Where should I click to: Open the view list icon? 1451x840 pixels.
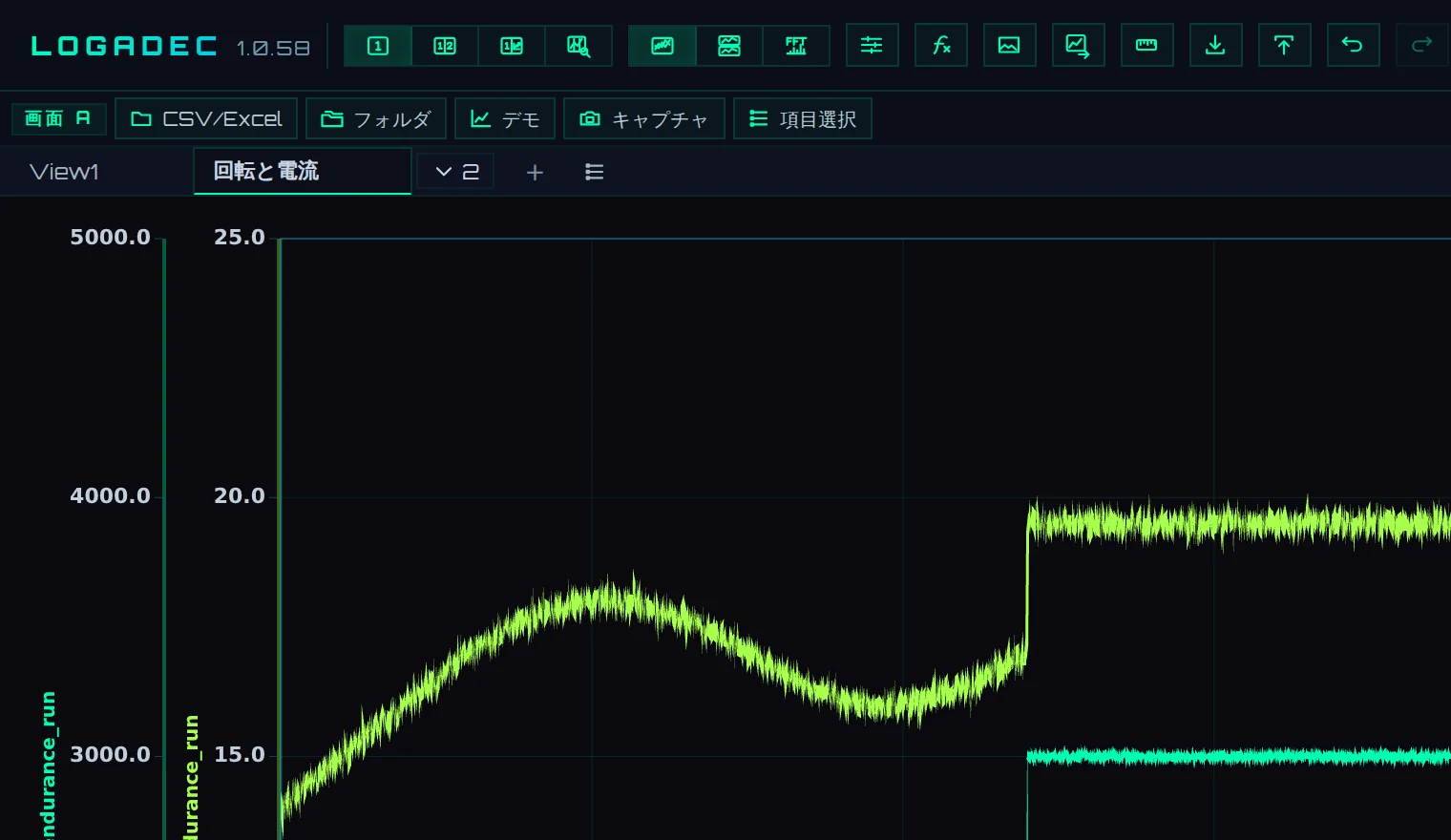click(594, 172)
